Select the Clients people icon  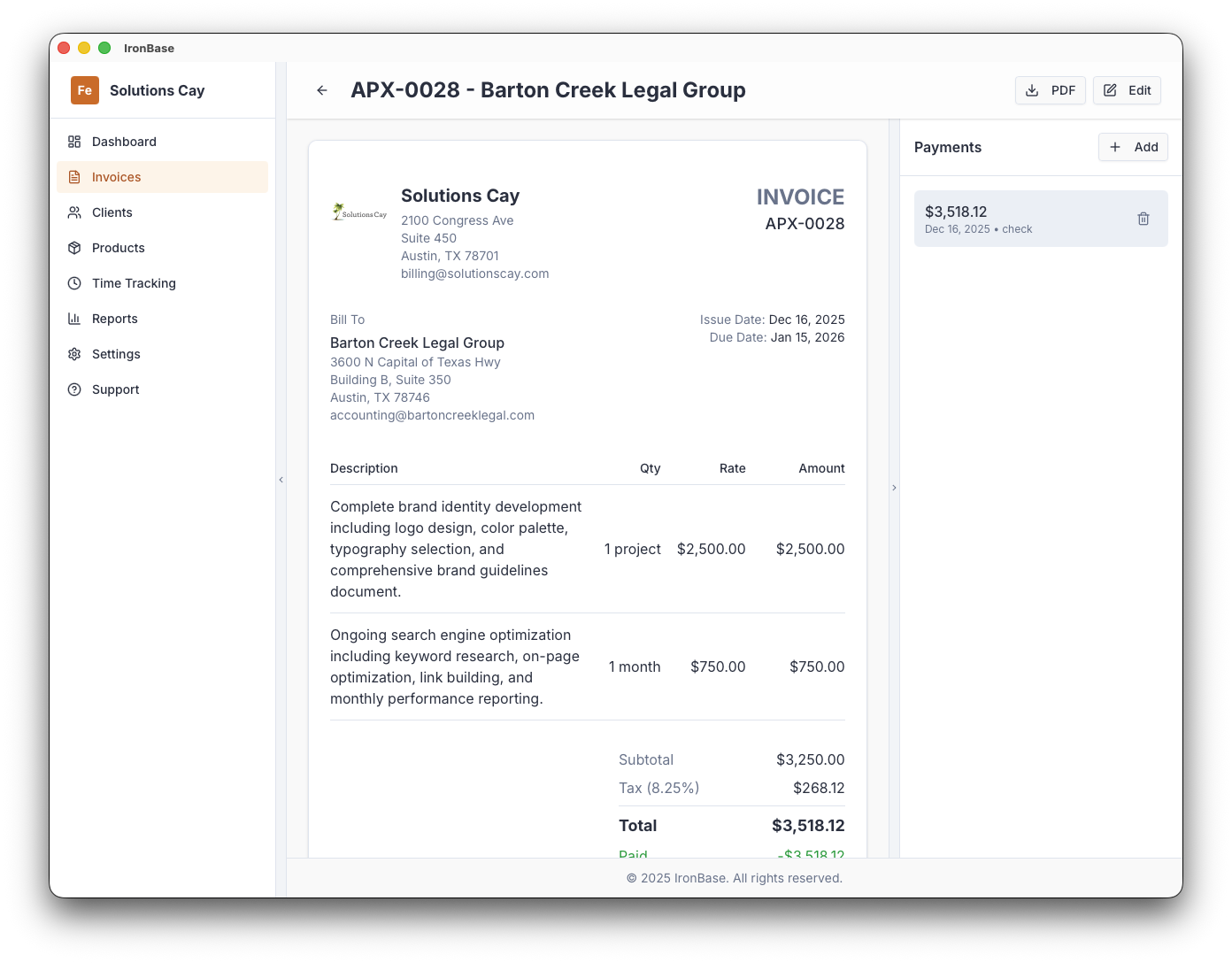(74, 212)
